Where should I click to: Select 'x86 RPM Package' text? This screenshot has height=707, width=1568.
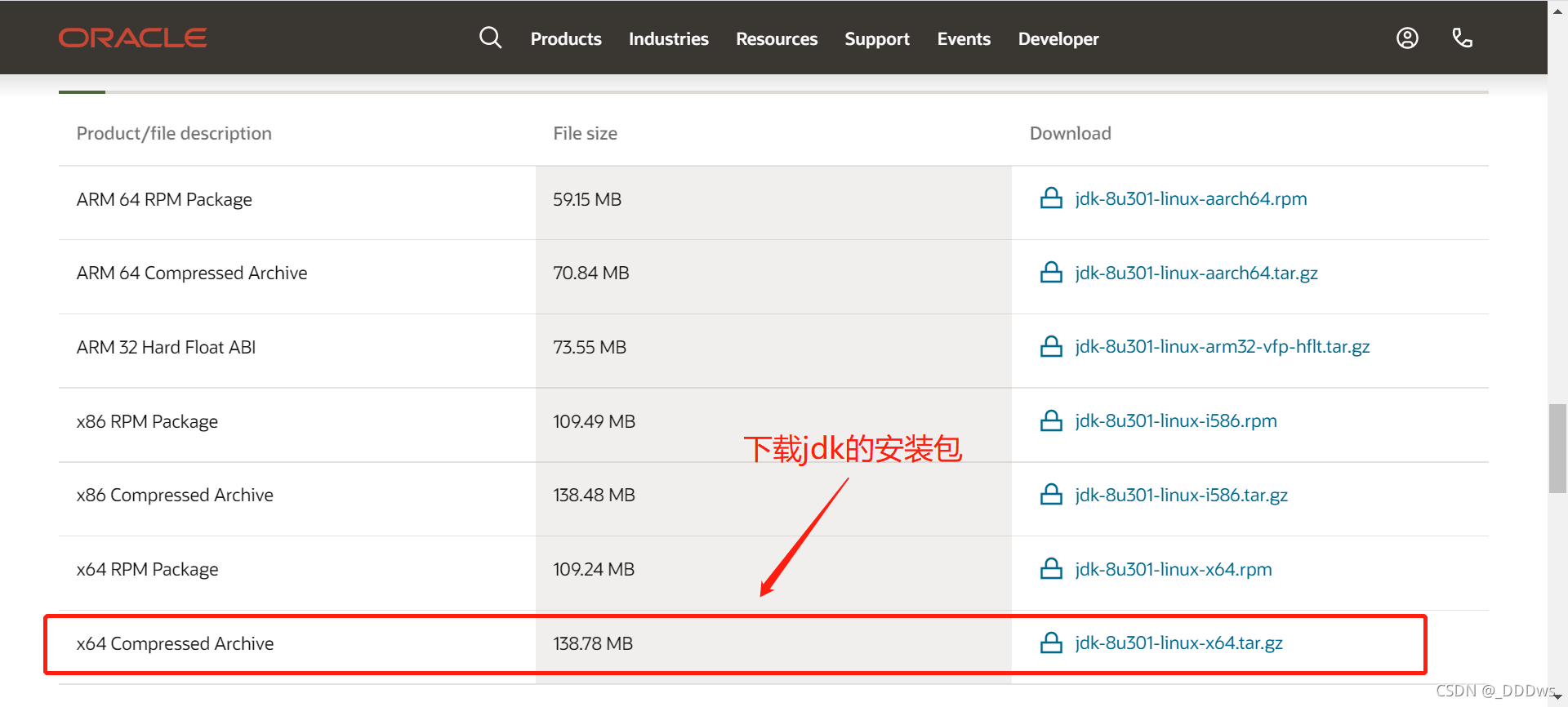[147, 421]
